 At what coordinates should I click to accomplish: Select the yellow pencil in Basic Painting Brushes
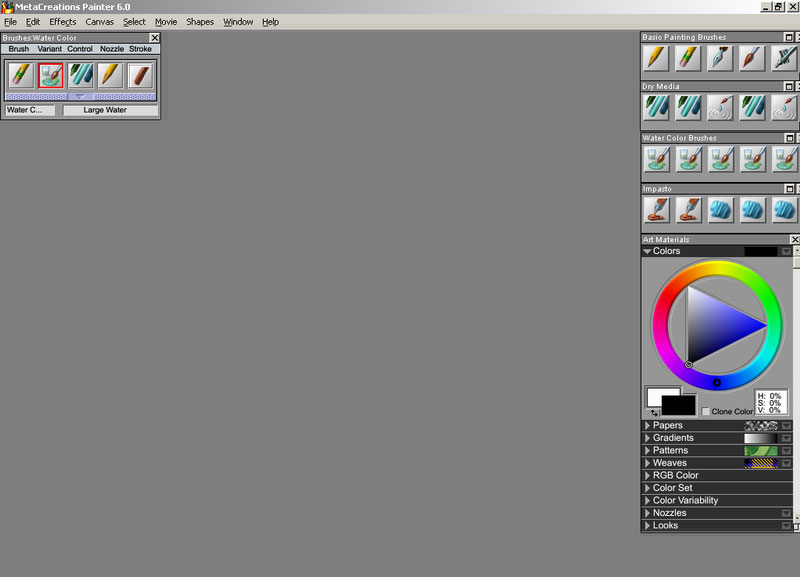[656, 58]
